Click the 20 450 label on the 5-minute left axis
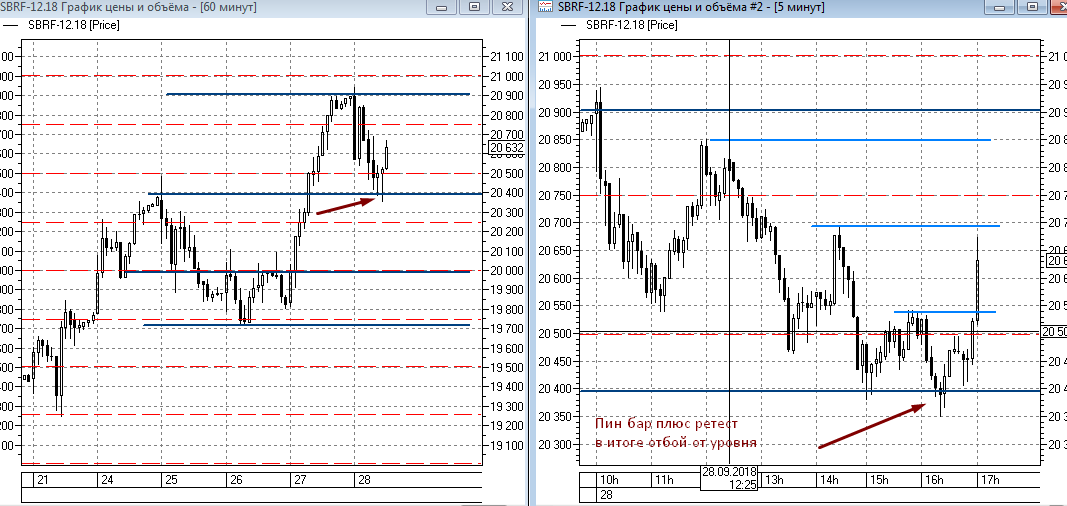 [x=555, y=362]
